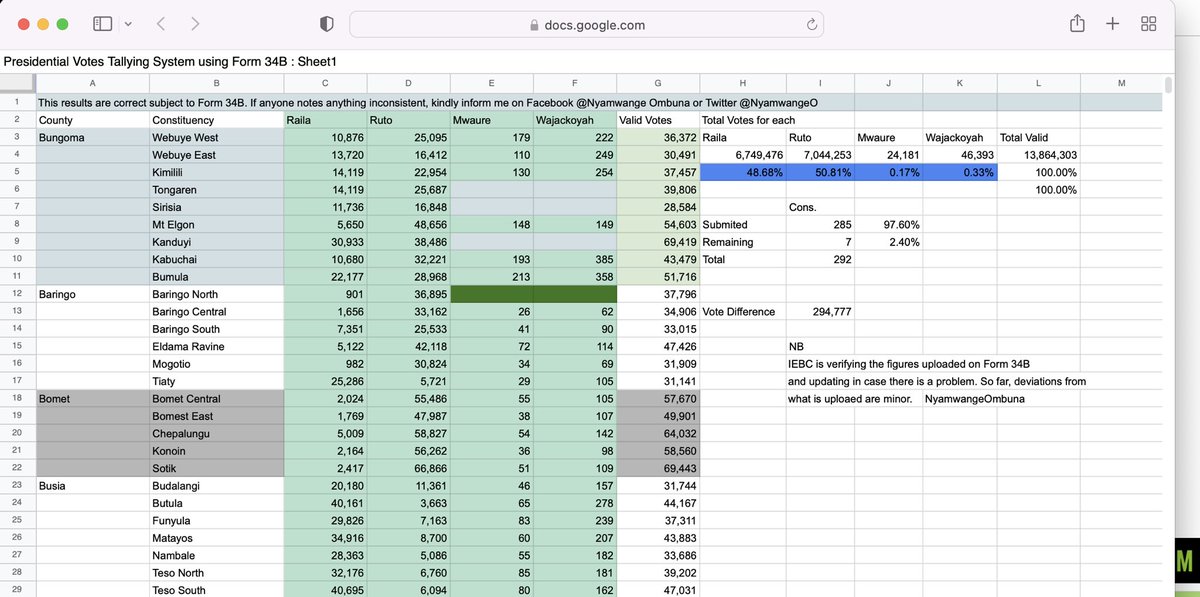Go back with the Safari back arrow

pyautogui.click(x=161, y=23)
